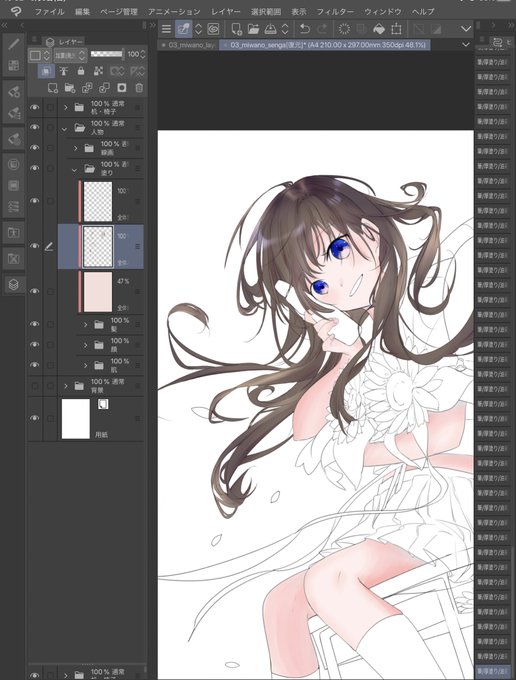This screenshot has width=516, height=680.
Task: Click the New document icon in command bar
Action: pyautogui.click(x=236, y=29)
